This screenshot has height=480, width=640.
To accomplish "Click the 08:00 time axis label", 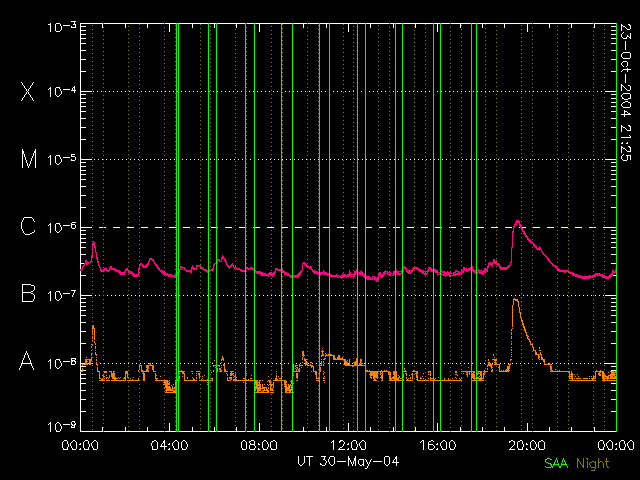I will [259, 445].
